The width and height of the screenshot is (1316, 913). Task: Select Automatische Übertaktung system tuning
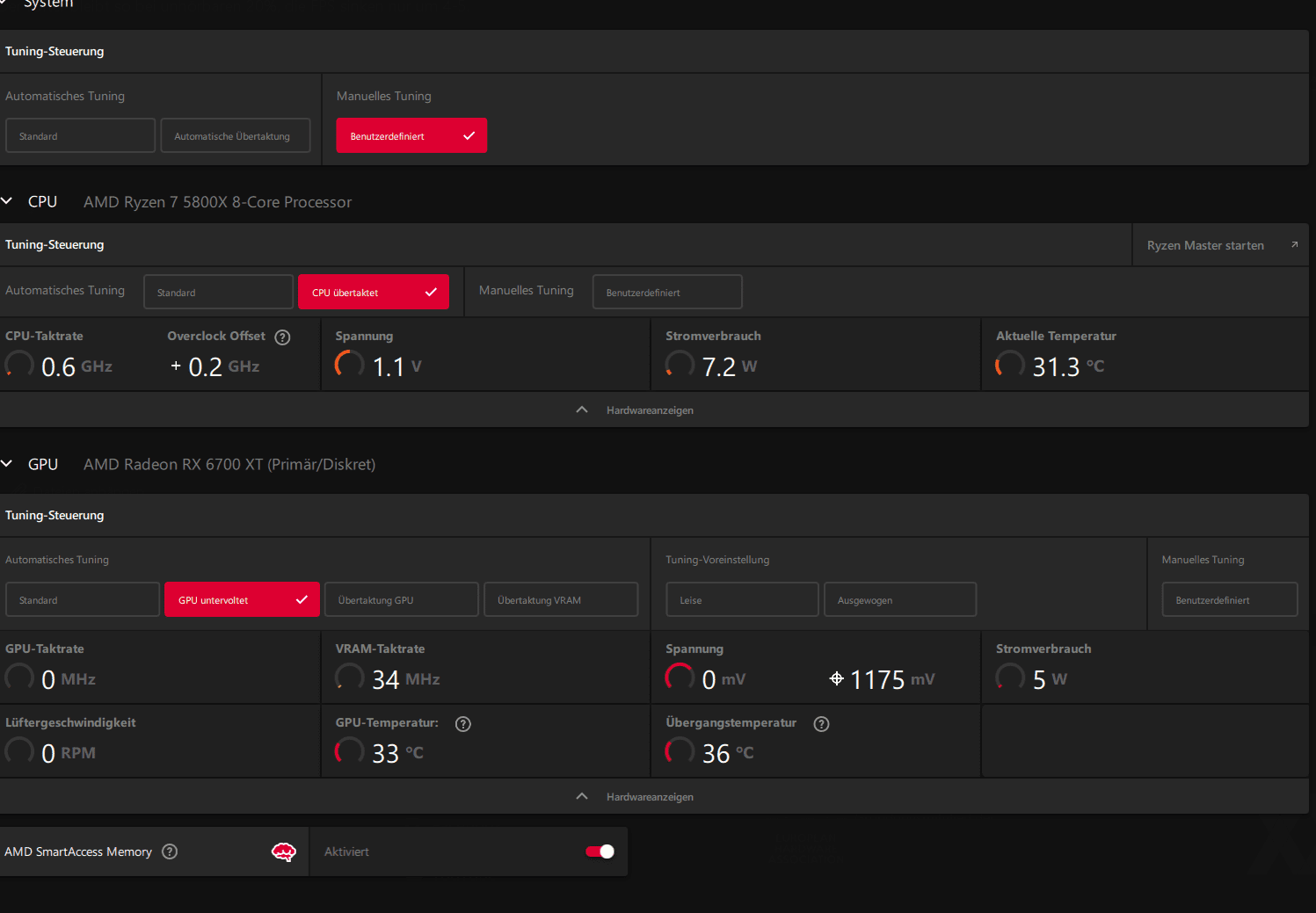(236, 135)
